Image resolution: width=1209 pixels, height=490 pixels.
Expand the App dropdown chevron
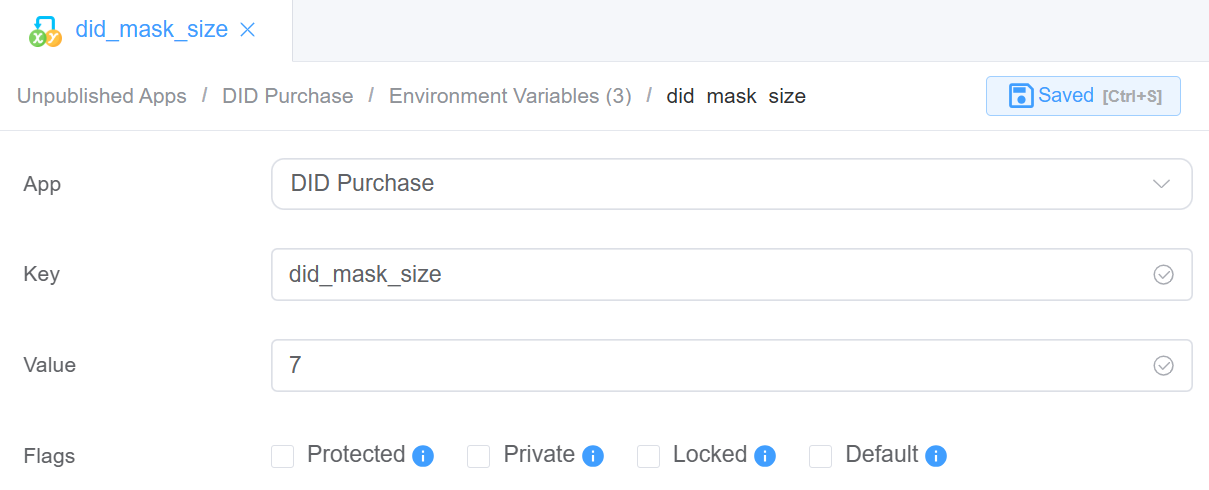coord(1161,184)
